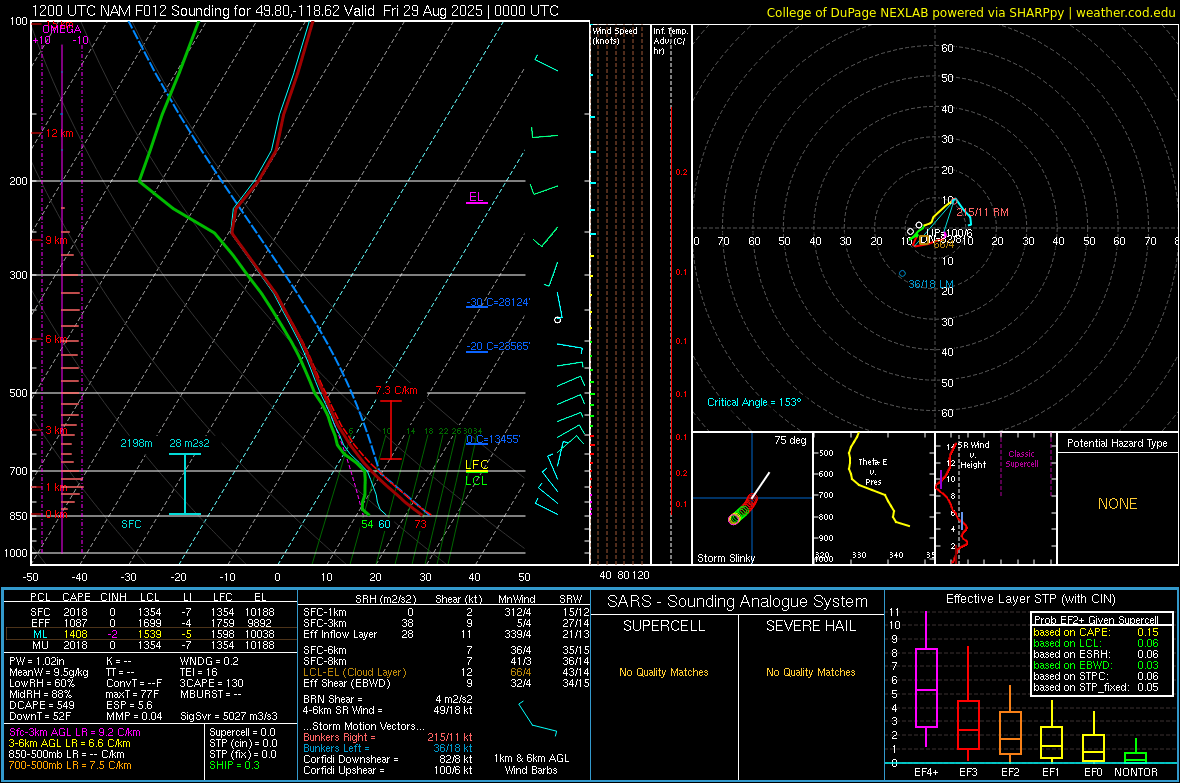Click the yellow LFC label
Image resolution: width=1180 pixels, height=783 pixels.
click(476, 465)
